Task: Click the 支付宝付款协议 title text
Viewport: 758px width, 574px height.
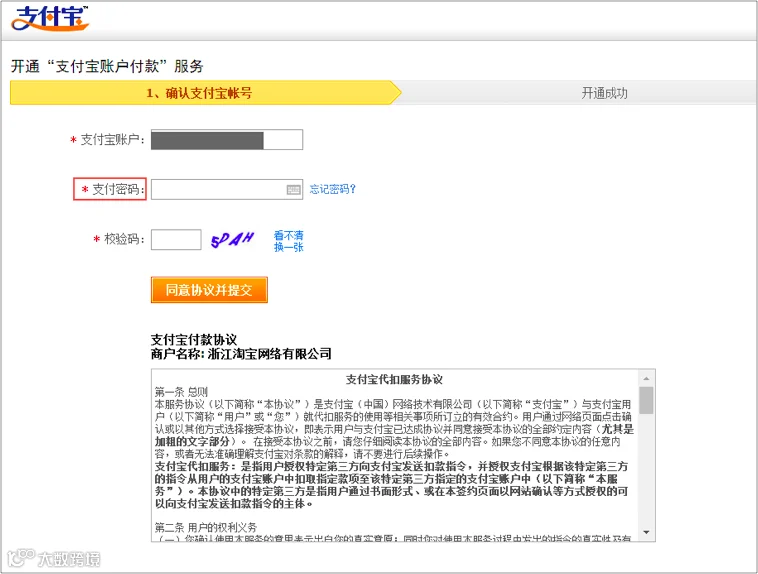Action: tap(194, 339)
